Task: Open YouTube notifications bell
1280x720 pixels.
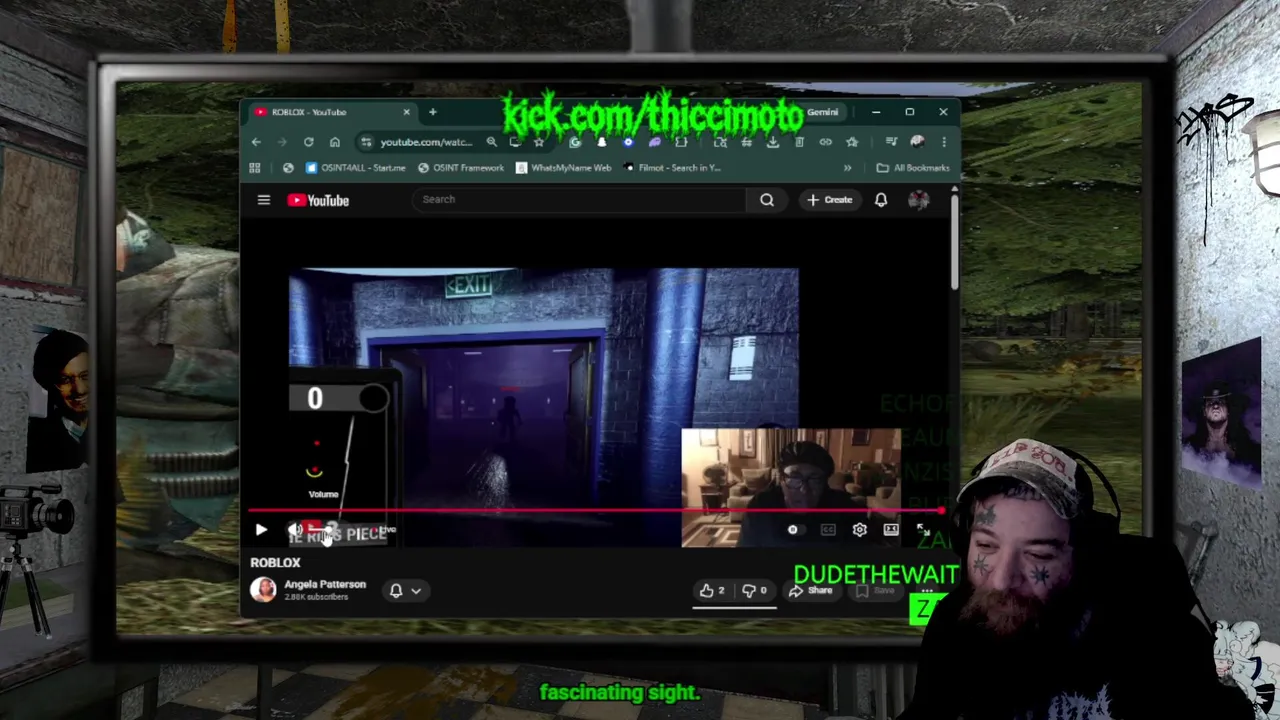Action: click(x=881, y=200)
